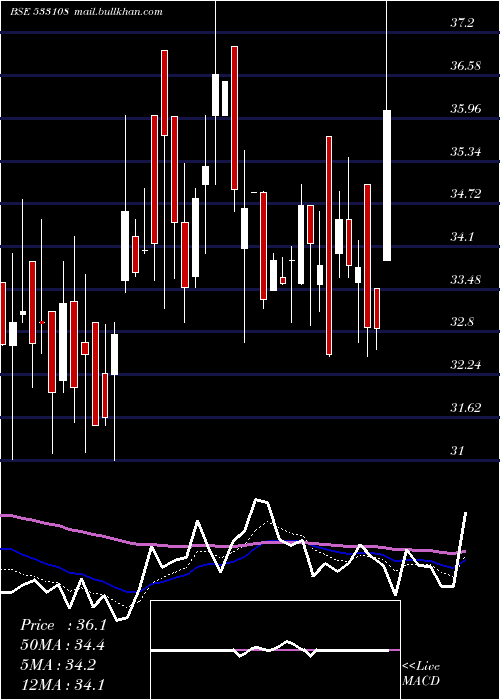
Task: Click the BSE 533108 symbol title
Action: tap(39, 12)
